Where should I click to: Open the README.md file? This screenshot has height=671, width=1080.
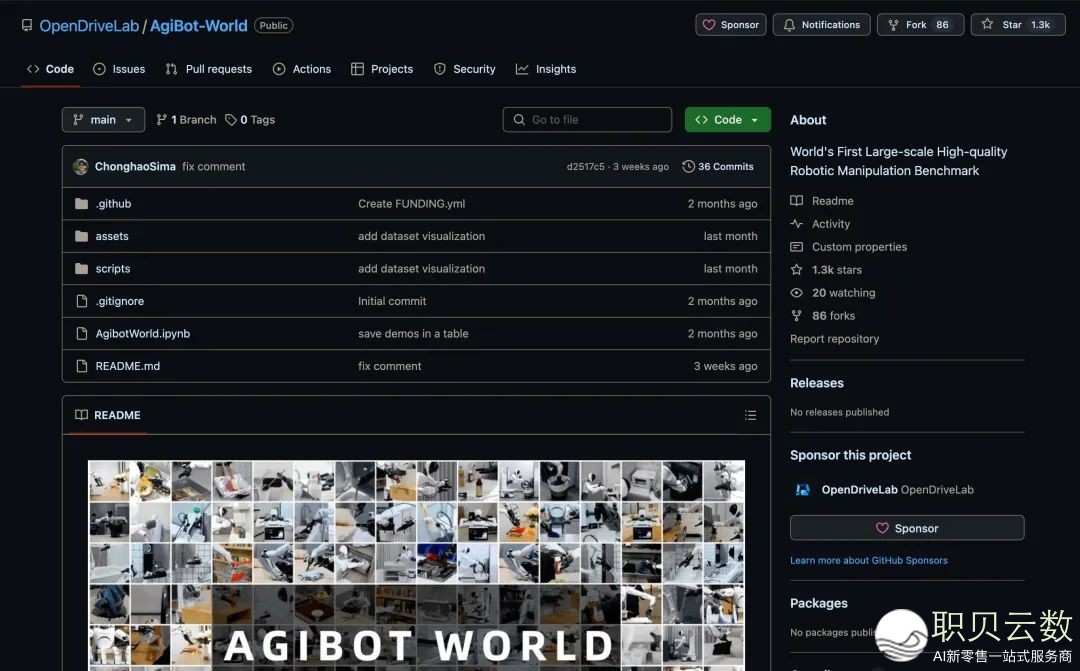tap(127, 367)
